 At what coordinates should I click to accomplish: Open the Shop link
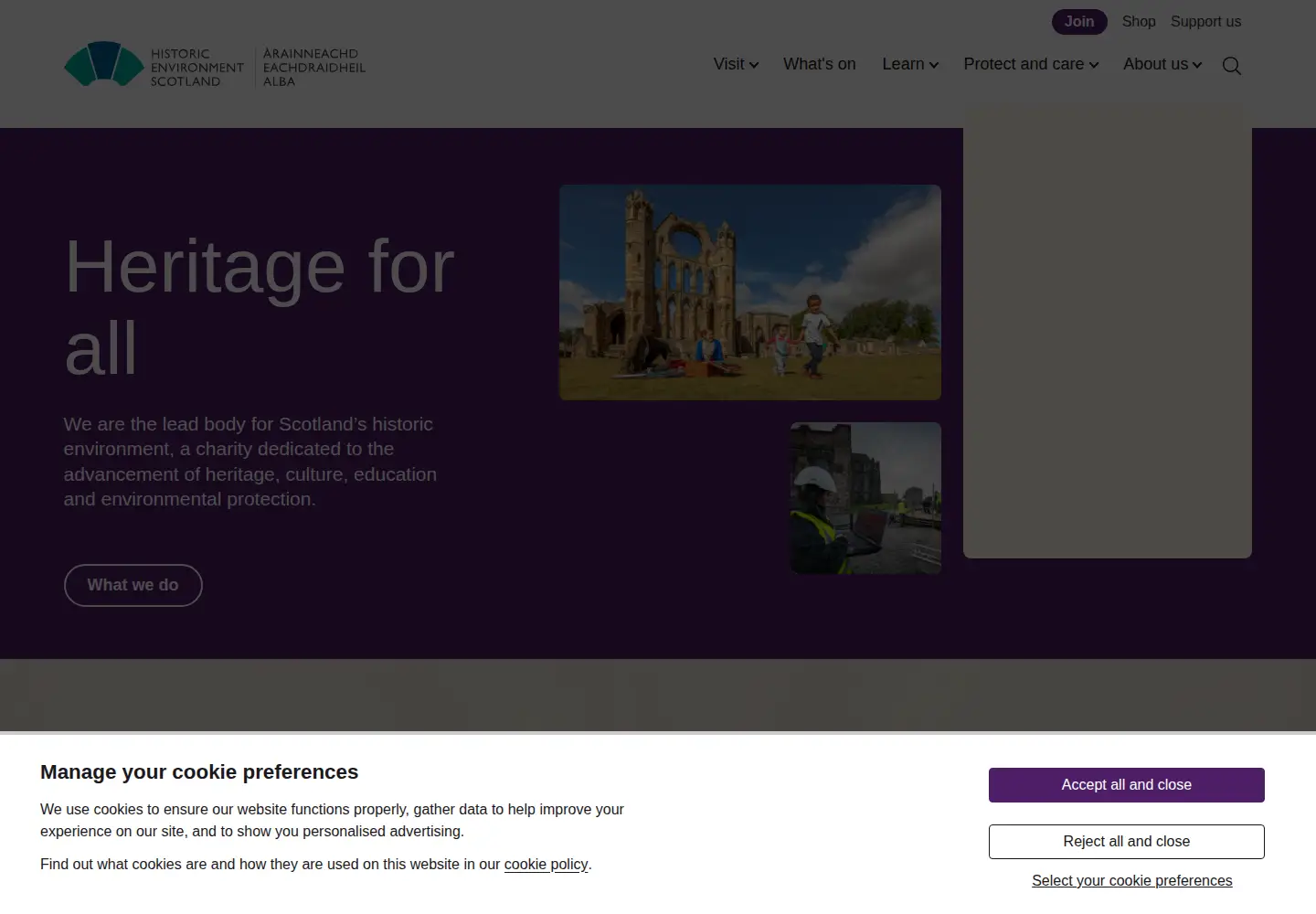pos(1139,22)
